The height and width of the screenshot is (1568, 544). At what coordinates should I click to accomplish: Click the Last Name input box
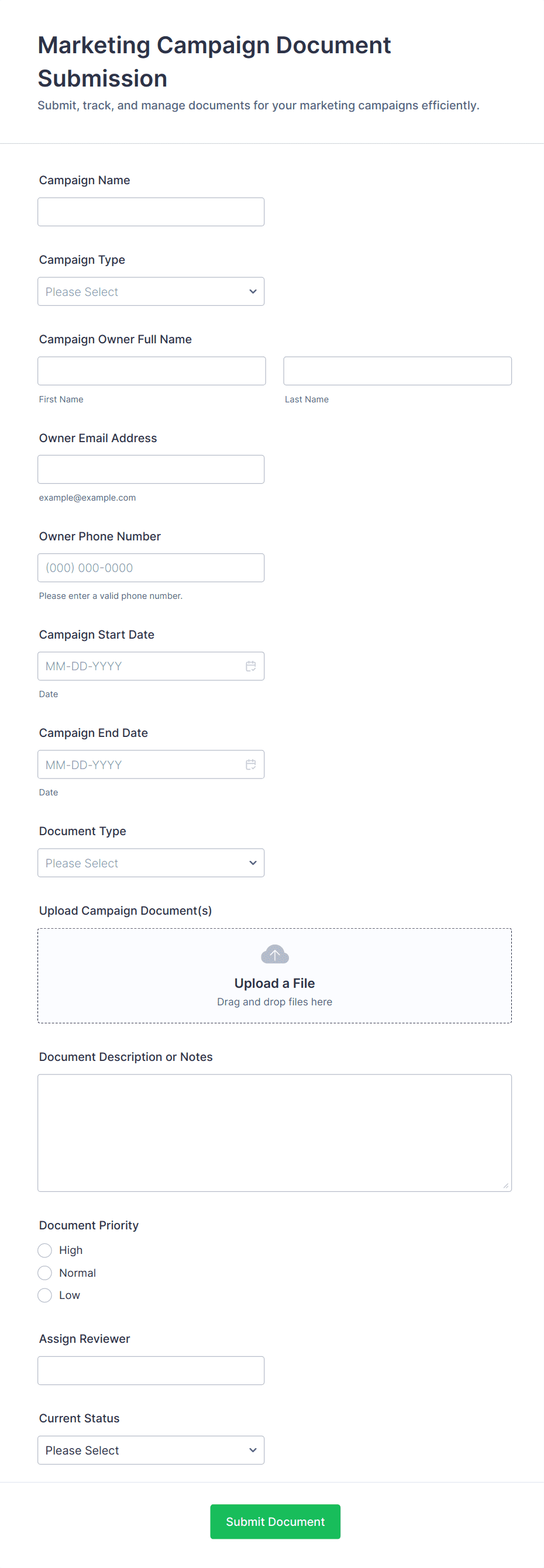397,371
